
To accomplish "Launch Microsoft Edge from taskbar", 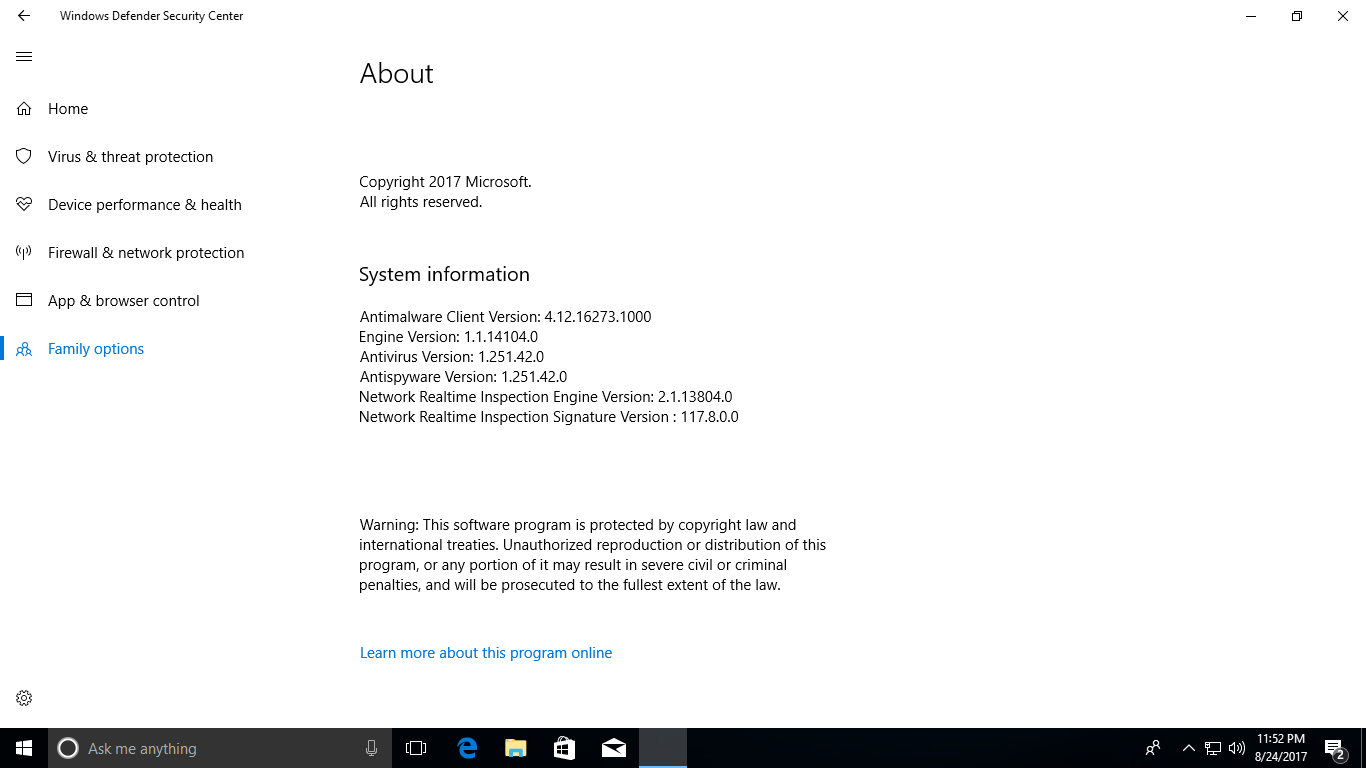I will pyautogui.click(x=467, y=748).
